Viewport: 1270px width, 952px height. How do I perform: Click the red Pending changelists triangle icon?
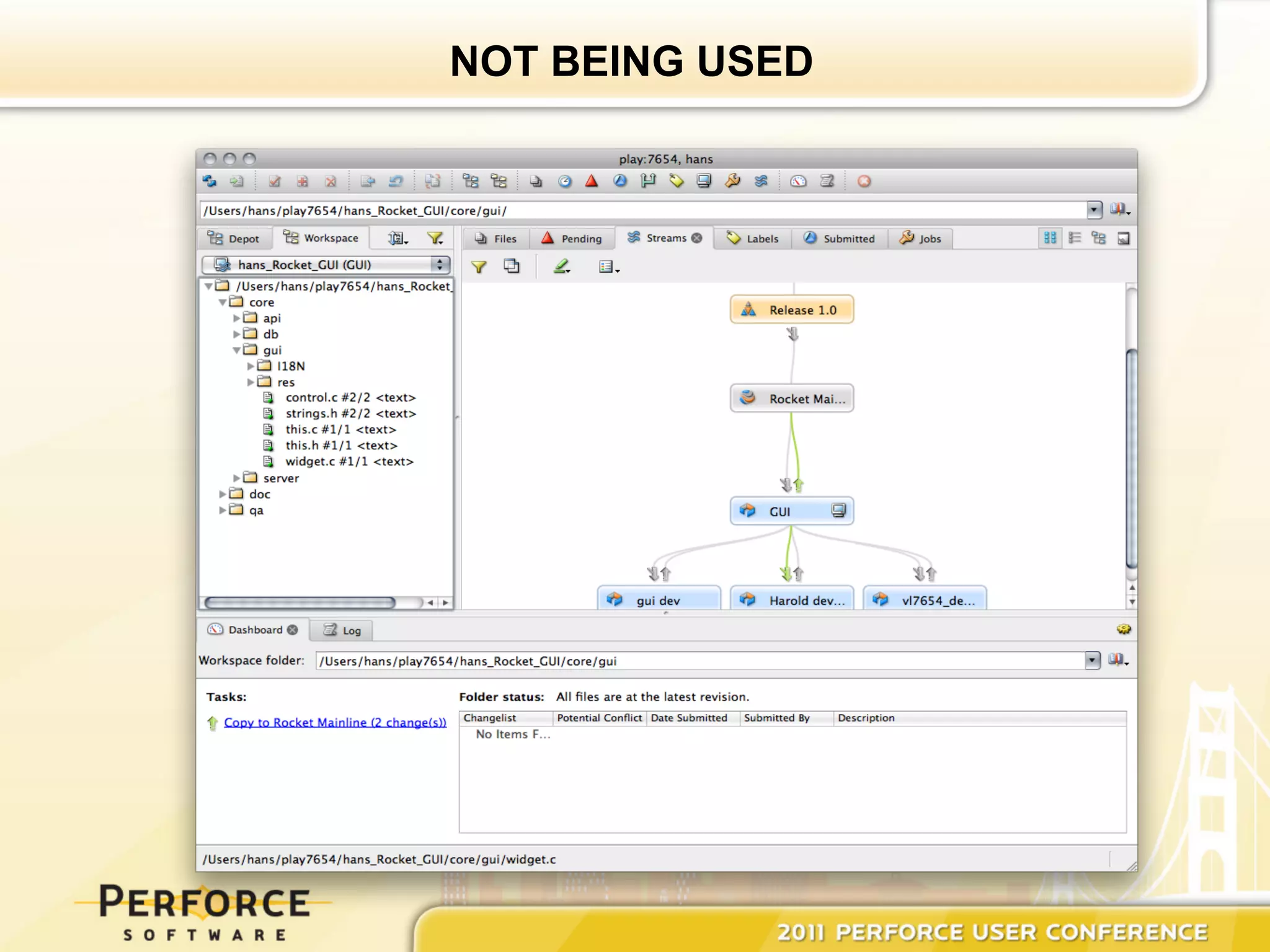pos(592,181)
